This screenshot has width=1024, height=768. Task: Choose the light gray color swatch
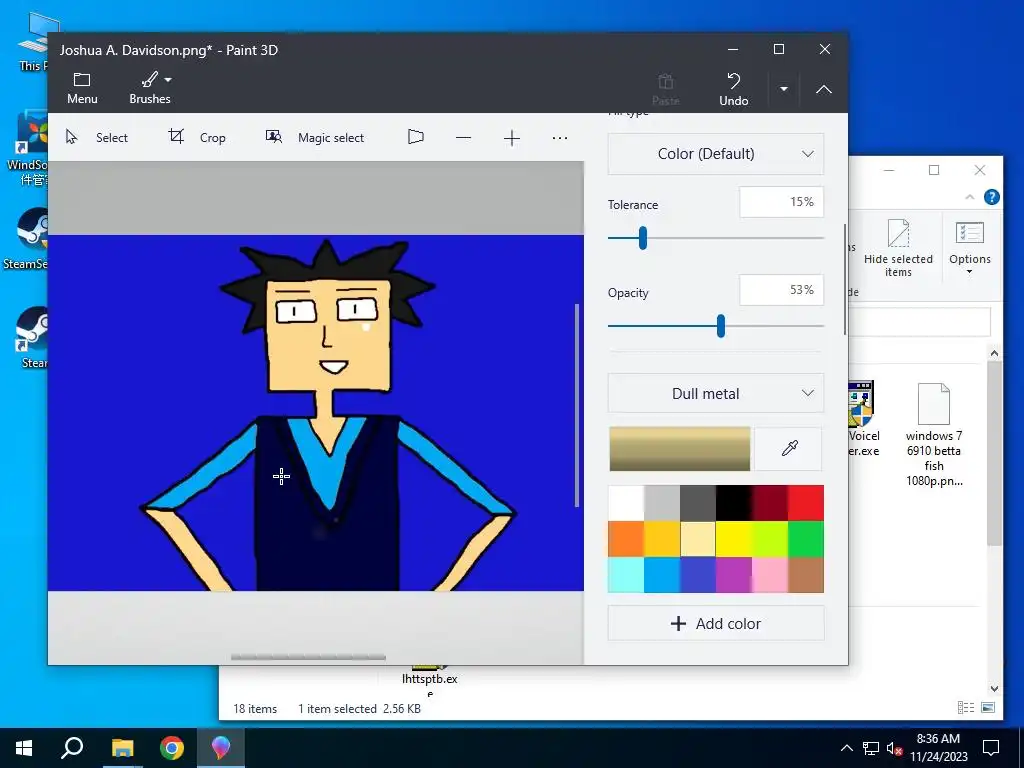(662, 503)
